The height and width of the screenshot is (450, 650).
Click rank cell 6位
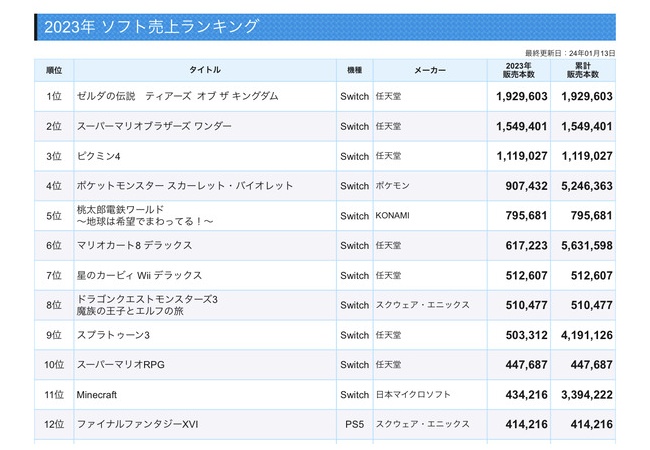54,245
